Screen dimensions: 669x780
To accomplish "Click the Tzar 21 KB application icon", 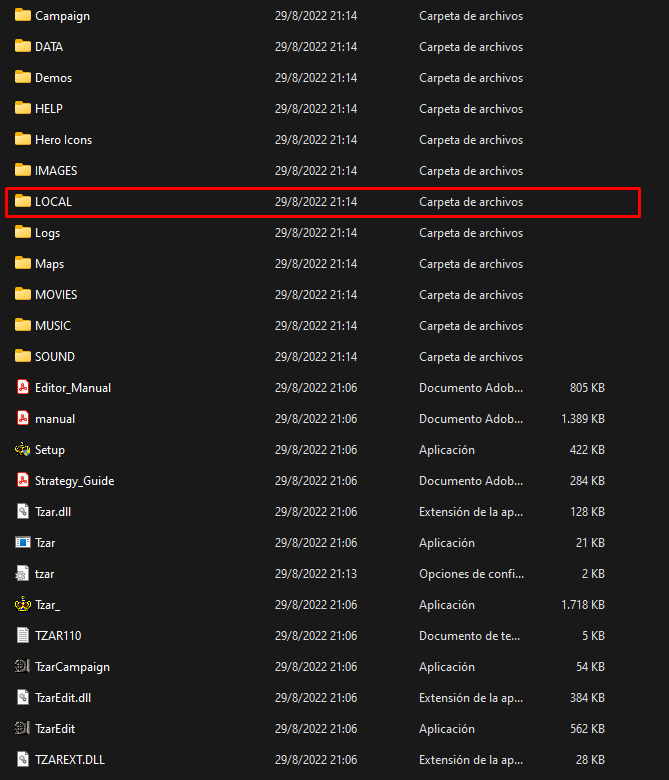I will coord(23,542).
